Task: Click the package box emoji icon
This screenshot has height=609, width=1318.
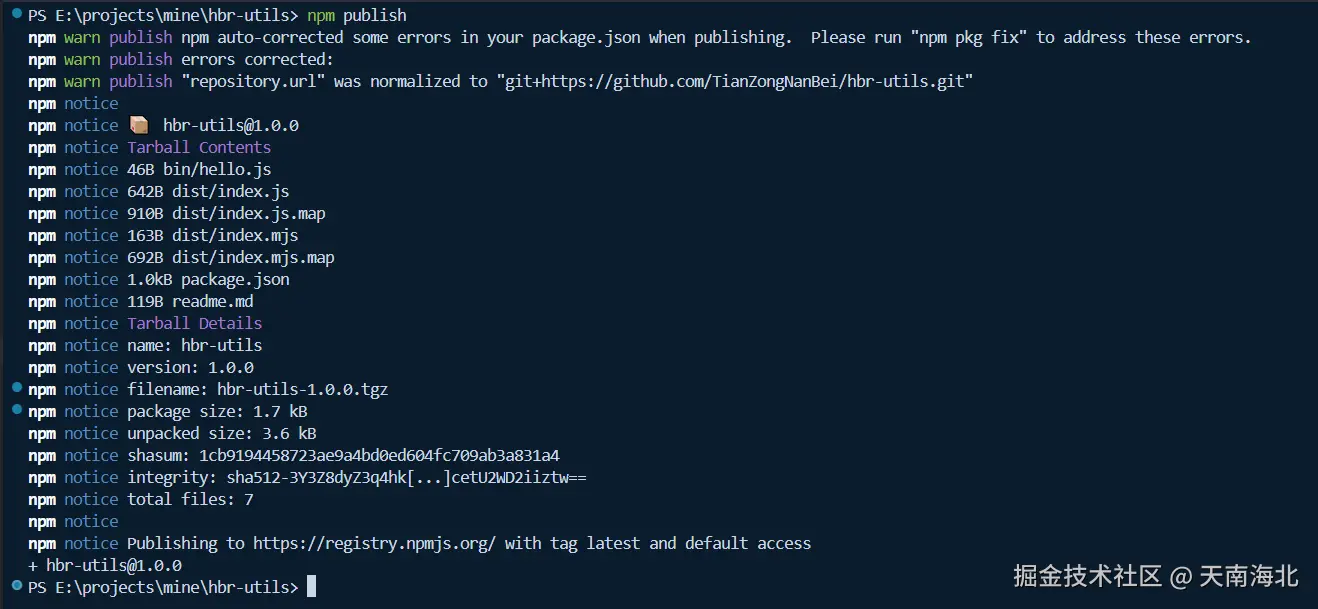Action: 139,125
